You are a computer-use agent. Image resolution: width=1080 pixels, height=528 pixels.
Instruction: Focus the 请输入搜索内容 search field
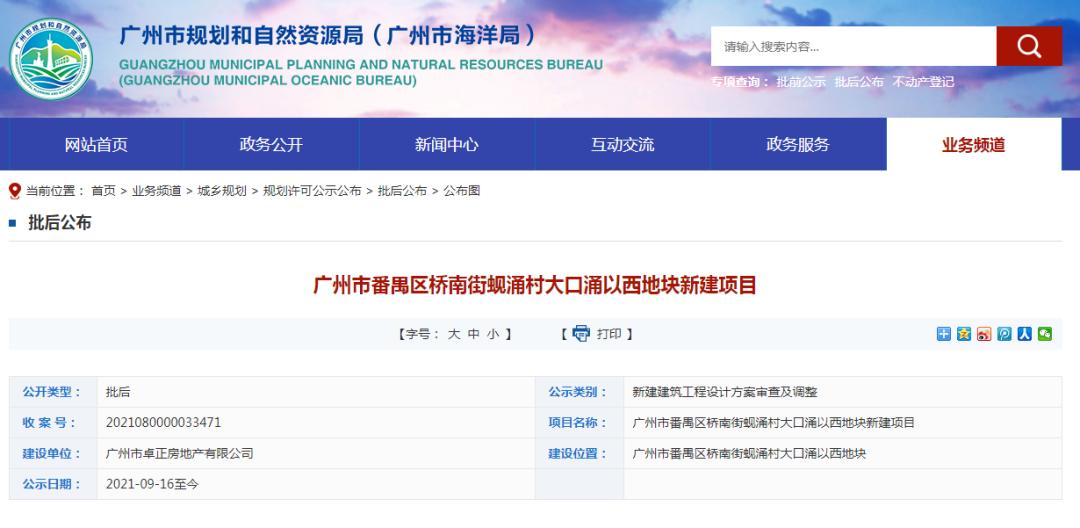[x=853, y=47]
